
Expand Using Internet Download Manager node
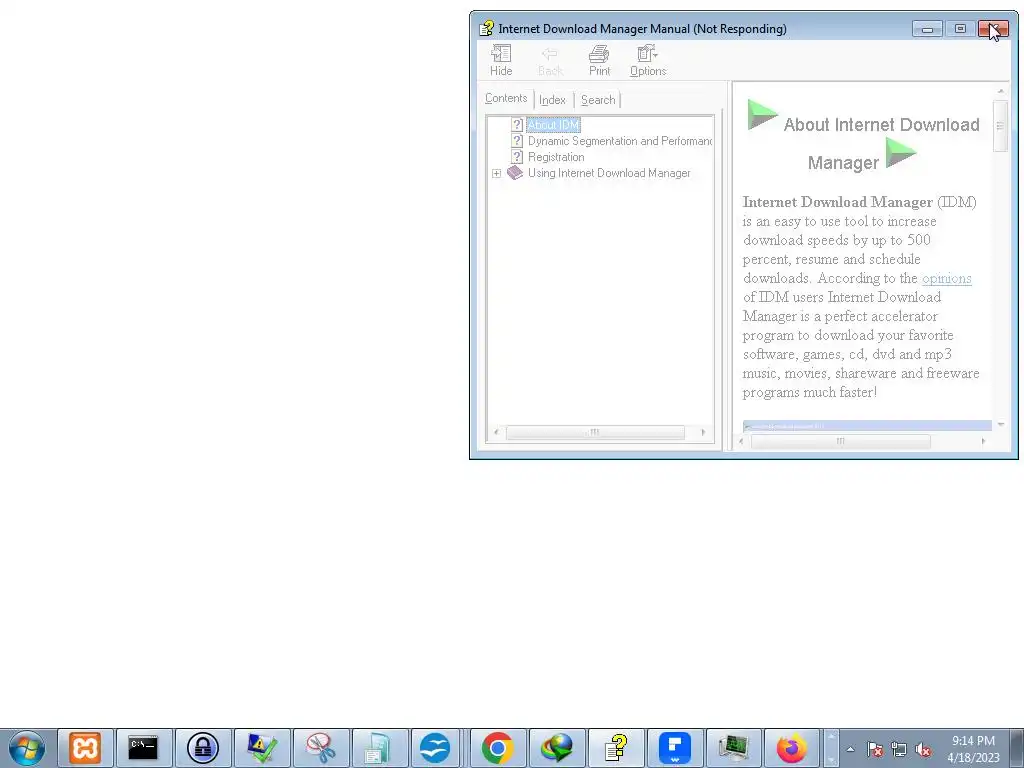496,174
